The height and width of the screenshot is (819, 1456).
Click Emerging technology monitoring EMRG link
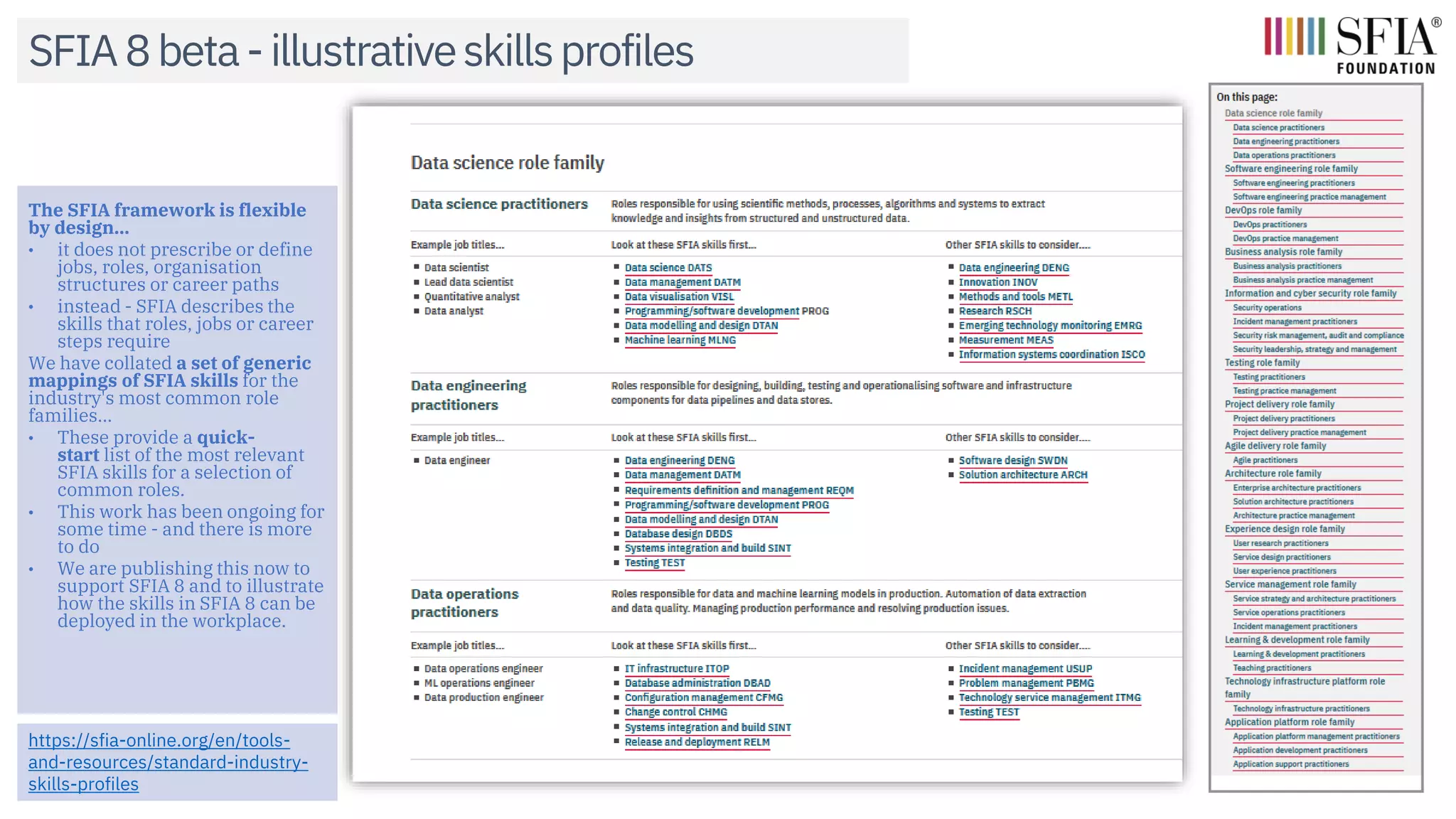pyautogui.click(x=1051, y=326)
